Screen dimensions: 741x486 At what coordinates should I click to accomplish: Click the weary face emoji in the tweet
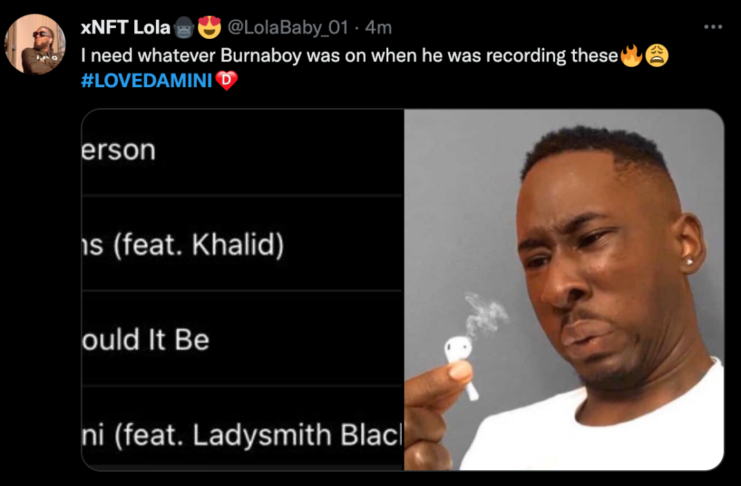[655, 56]
